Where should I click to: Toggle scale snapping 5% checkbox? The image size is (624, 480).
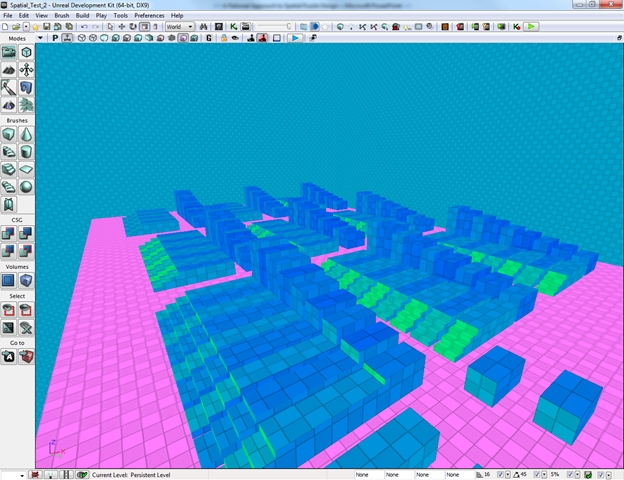click(x=570, y=474)
